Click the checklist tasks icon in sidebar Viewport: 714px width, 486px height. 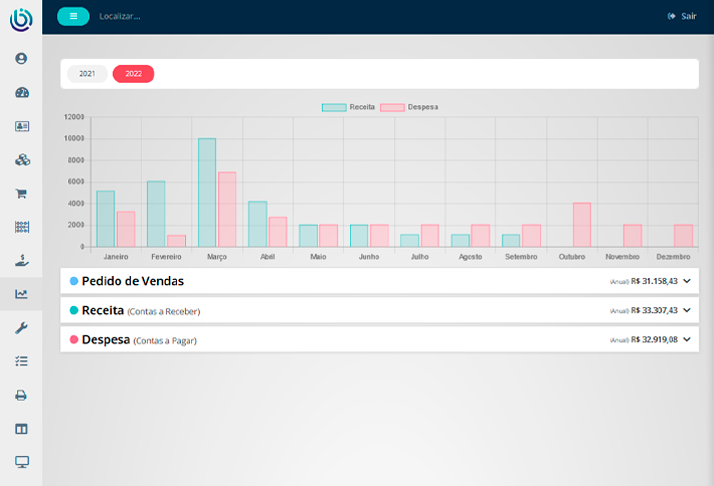21,361
